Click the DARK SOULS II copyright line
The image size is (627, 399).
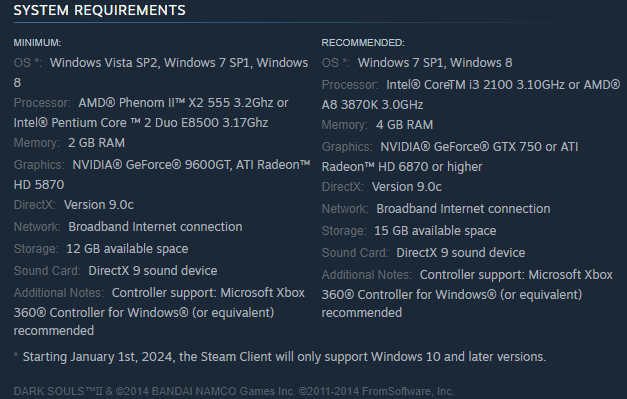coord(234,391)
